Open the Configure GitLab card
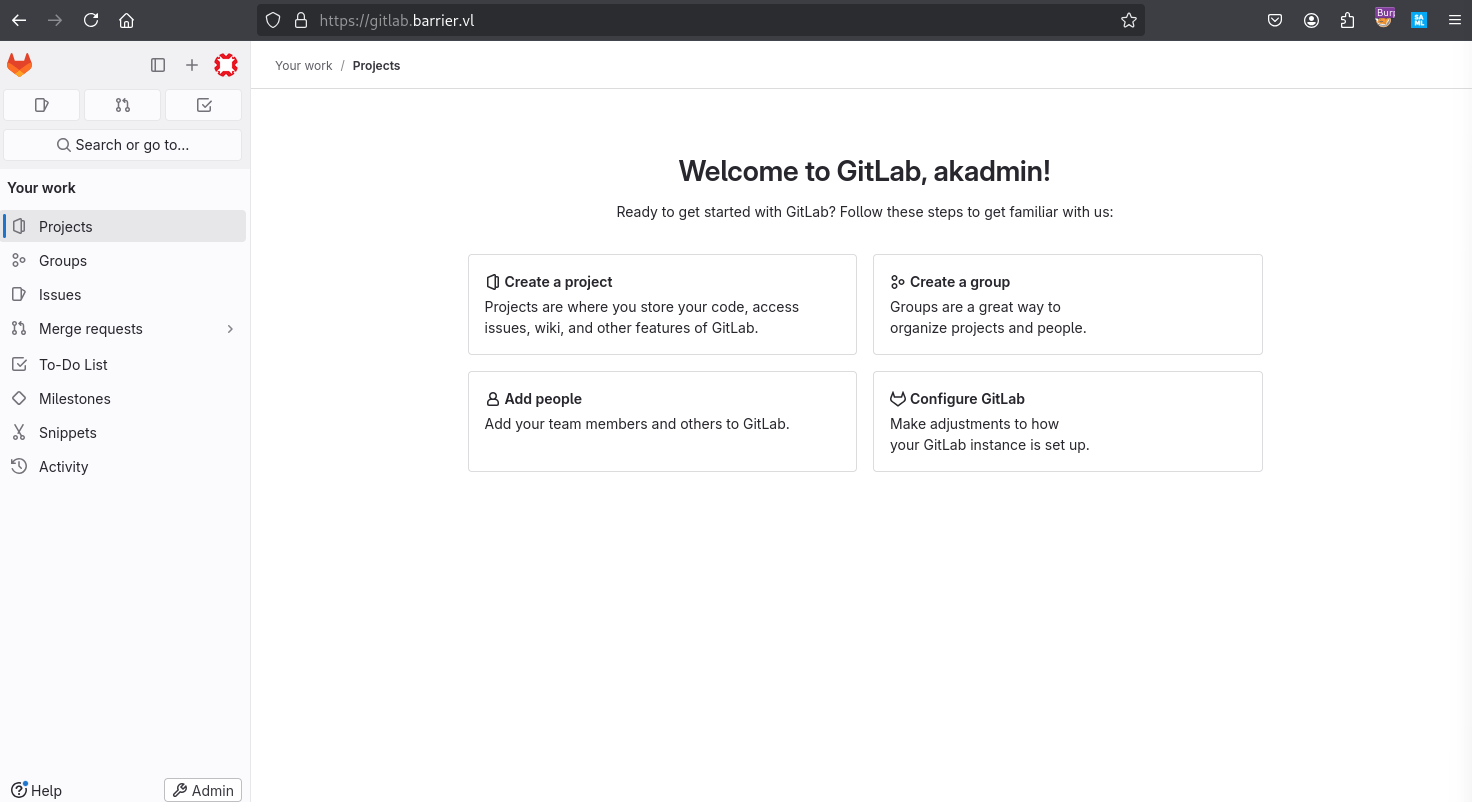This screenshot has height=802, width=1472. 1067,421
